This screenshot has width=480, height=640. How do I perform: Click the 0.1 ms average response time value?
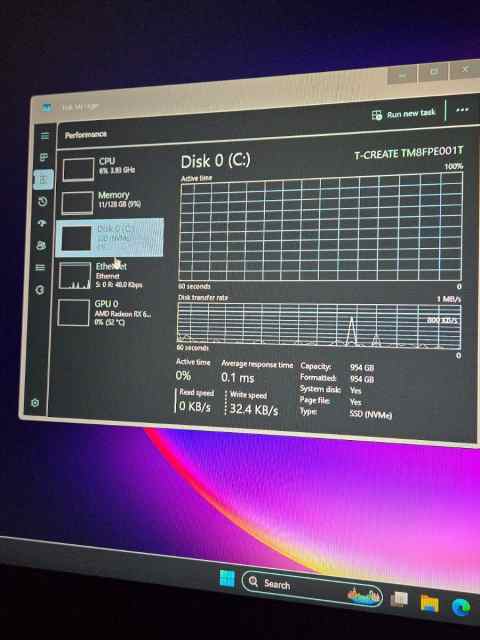click(x=238, y=378)
